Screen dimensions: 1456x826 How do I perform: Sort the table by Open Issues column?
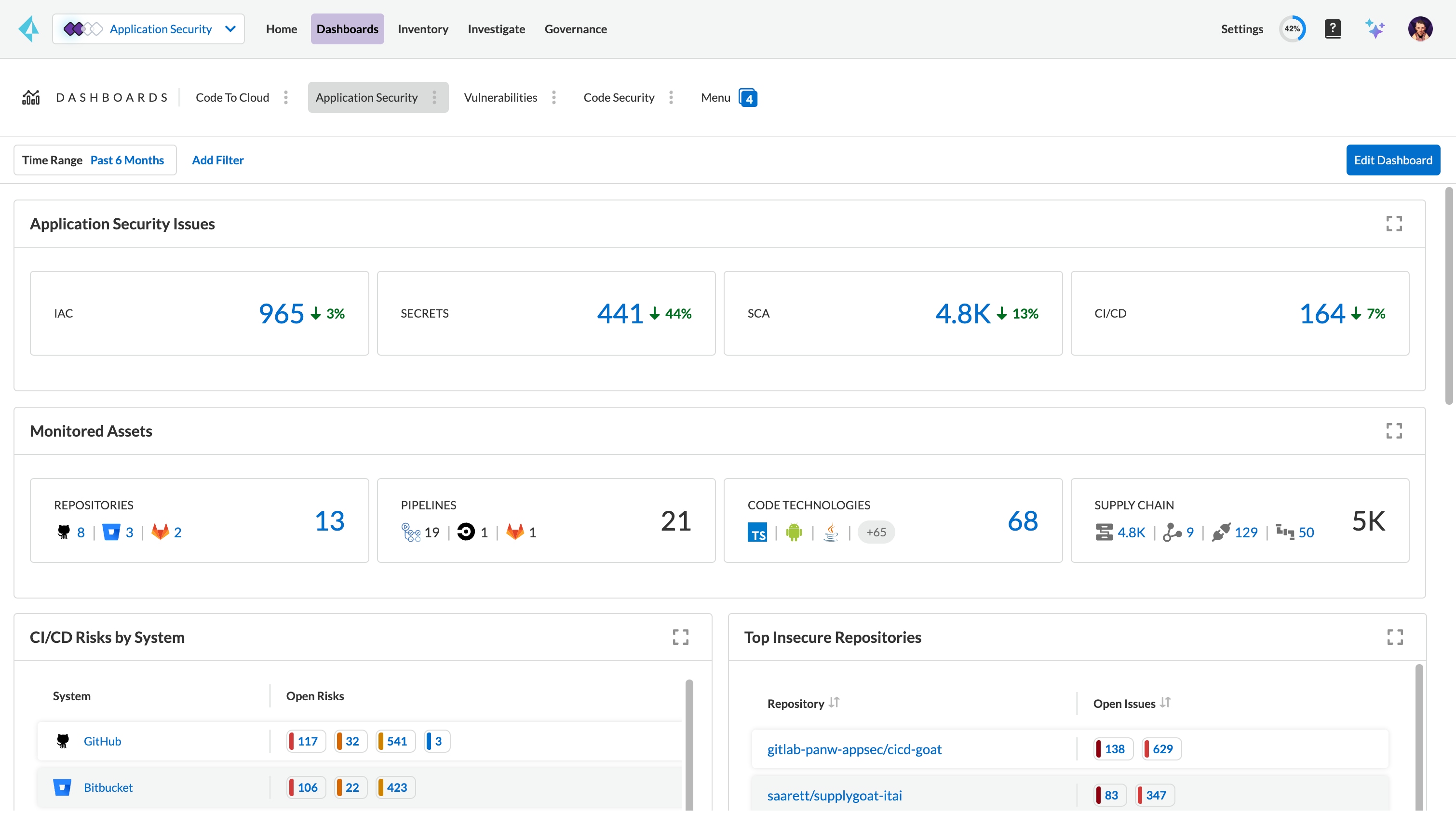point(1165,703)
